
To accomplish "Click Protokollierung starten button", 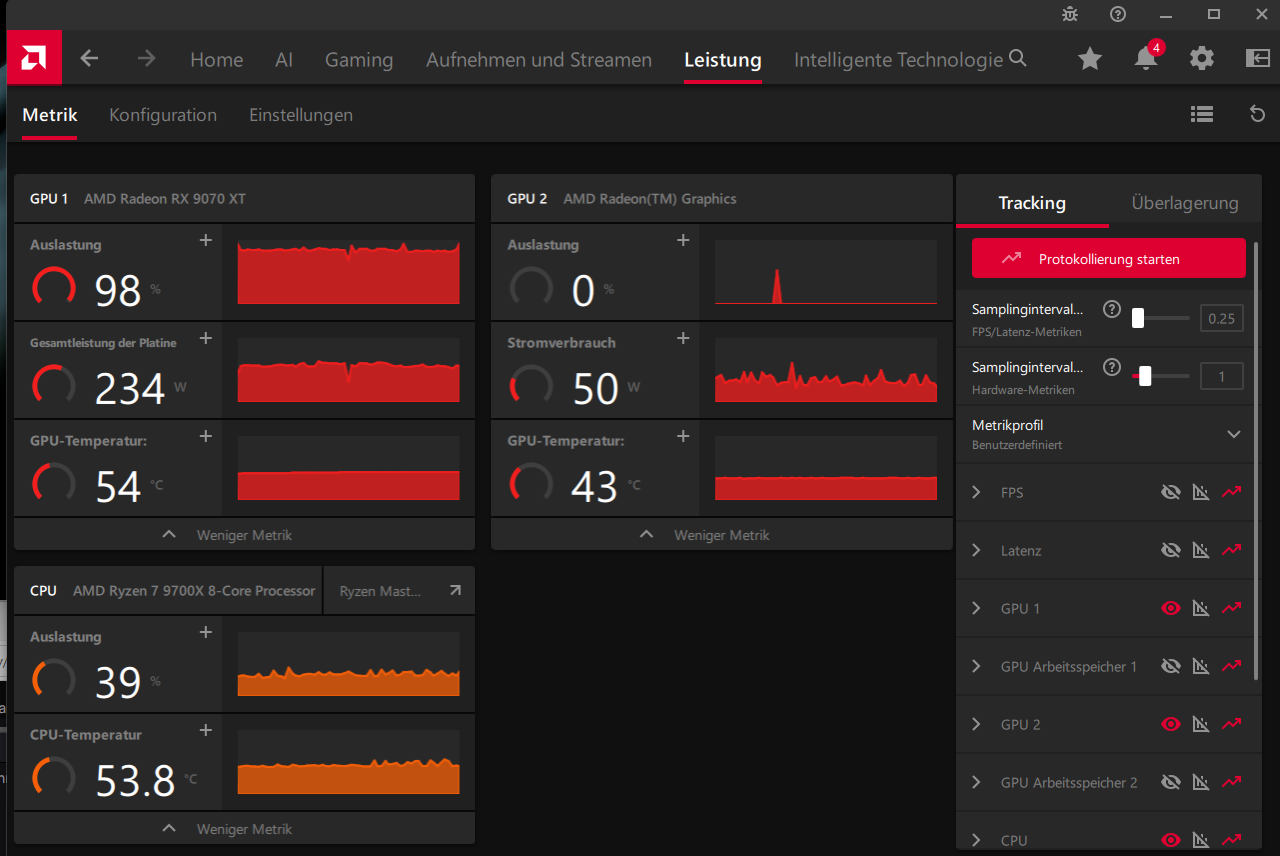I will click(x=1109, y=259).
